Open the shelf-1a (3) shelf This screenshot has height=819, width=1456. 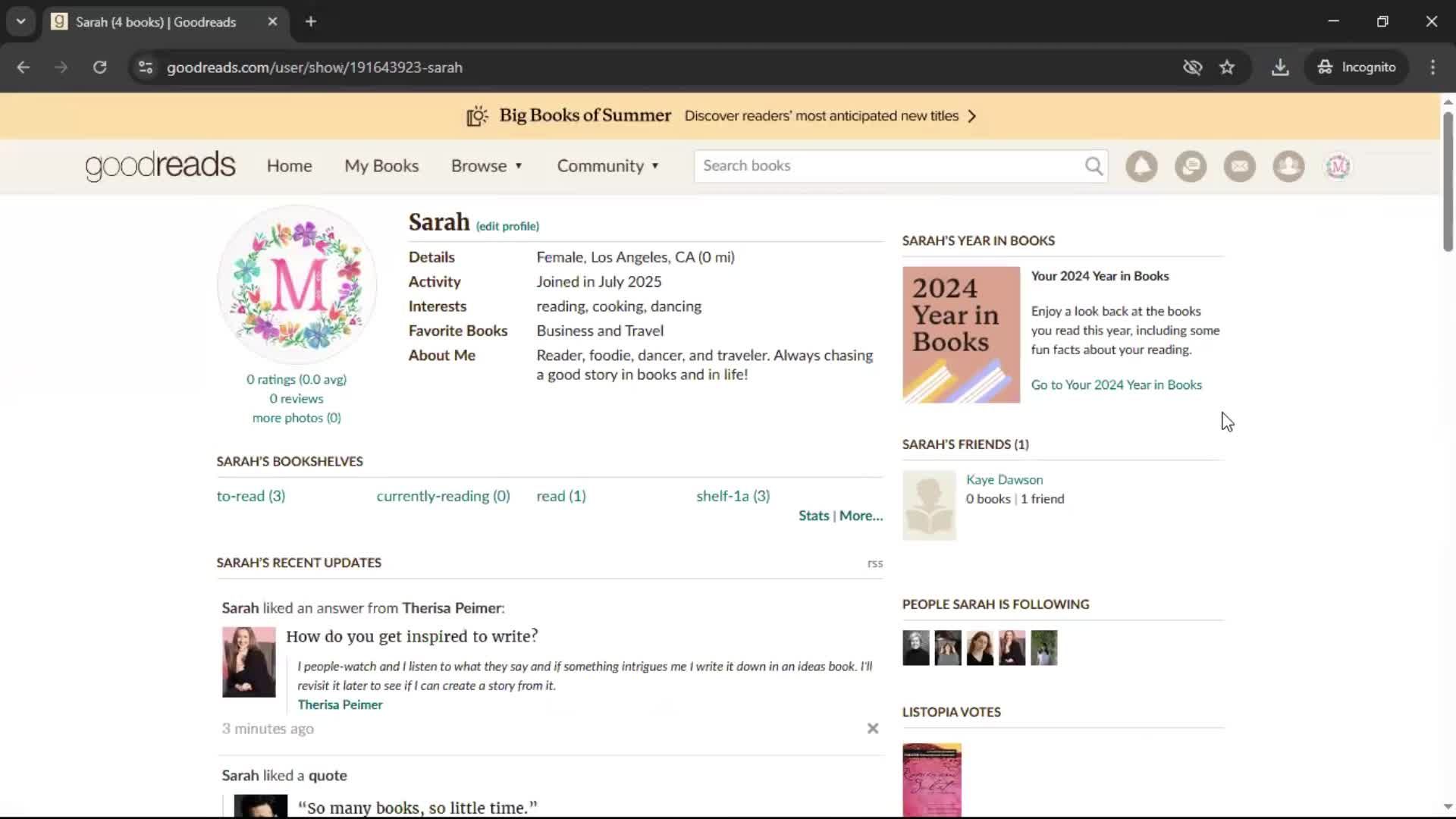tap(733, 496)
